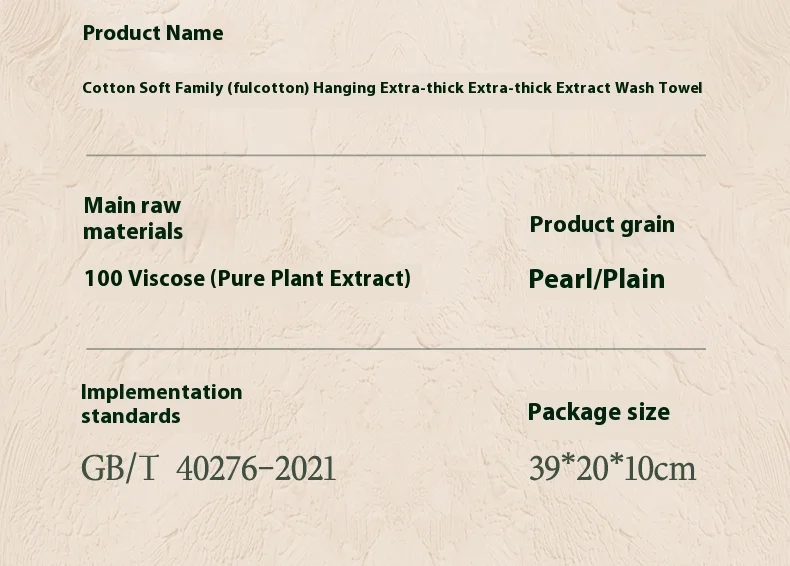This screenshot has height=566, width=790.
Task: Click the 'GB/T' prefix text
Action: [x=120, y=468]
